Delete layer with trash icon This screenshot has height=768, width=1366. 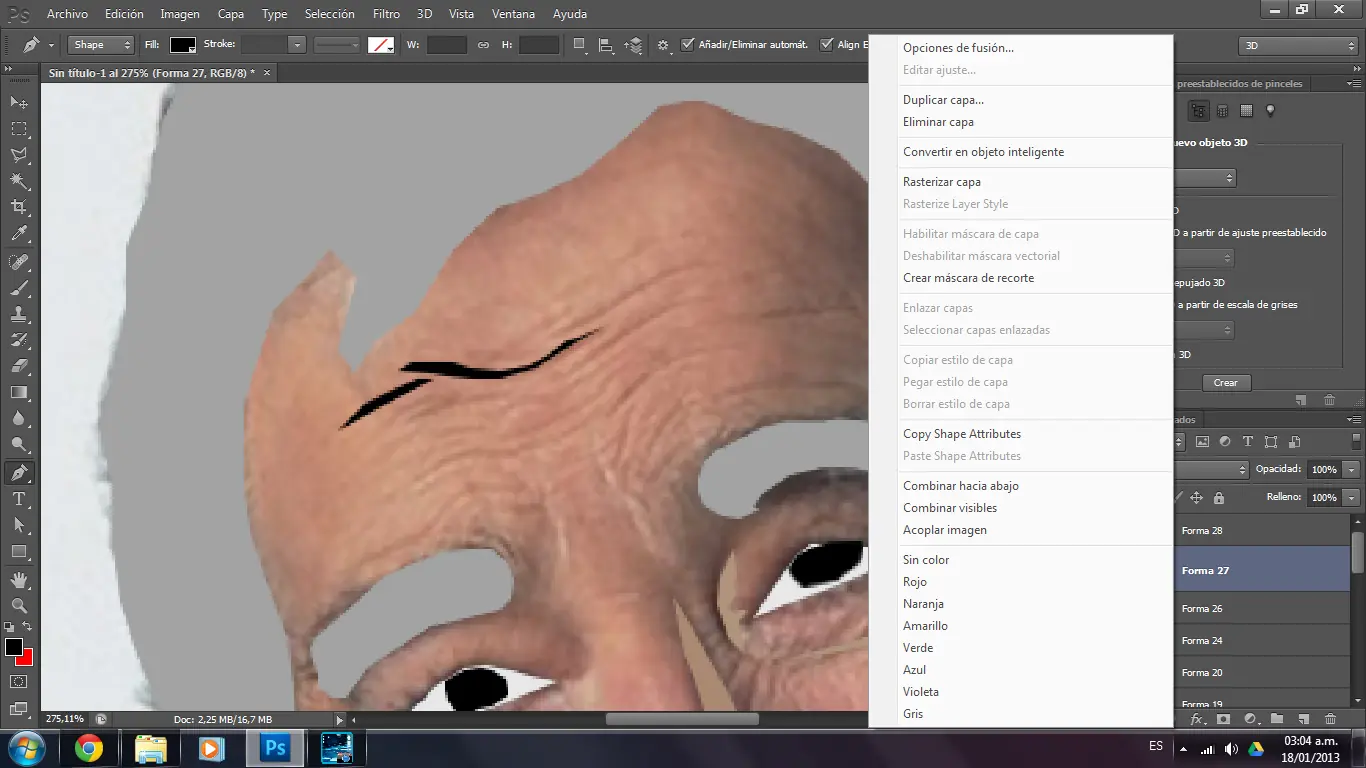[x=1330, y=719]
